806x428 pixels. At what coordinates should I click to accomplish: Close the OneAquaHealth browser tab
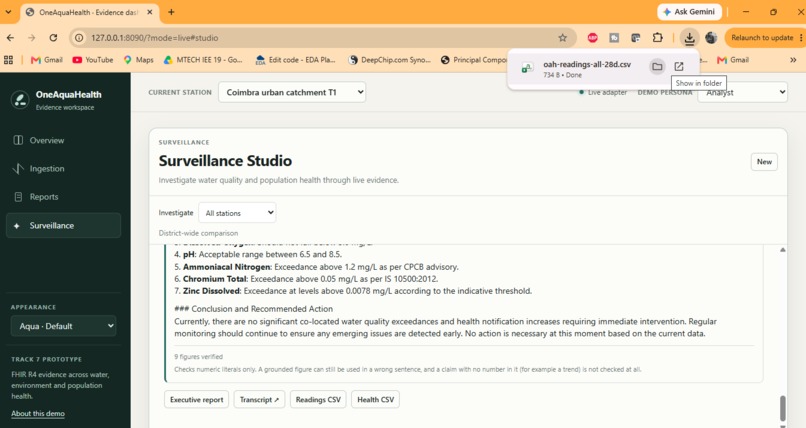click(x=150, y=12)
